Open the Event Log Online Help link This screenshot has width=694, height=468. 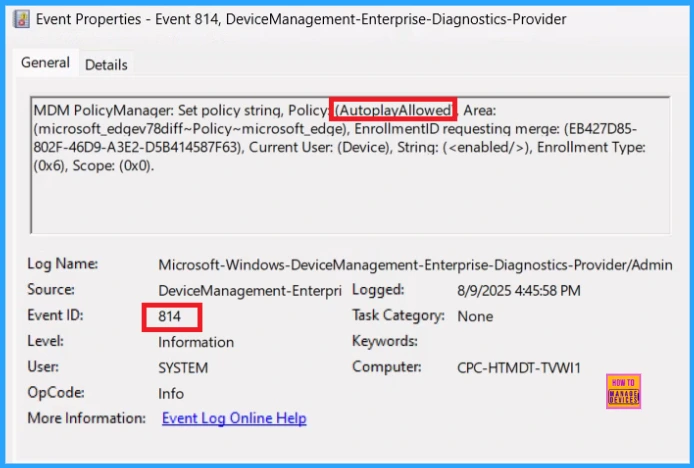tap(234, 418)
